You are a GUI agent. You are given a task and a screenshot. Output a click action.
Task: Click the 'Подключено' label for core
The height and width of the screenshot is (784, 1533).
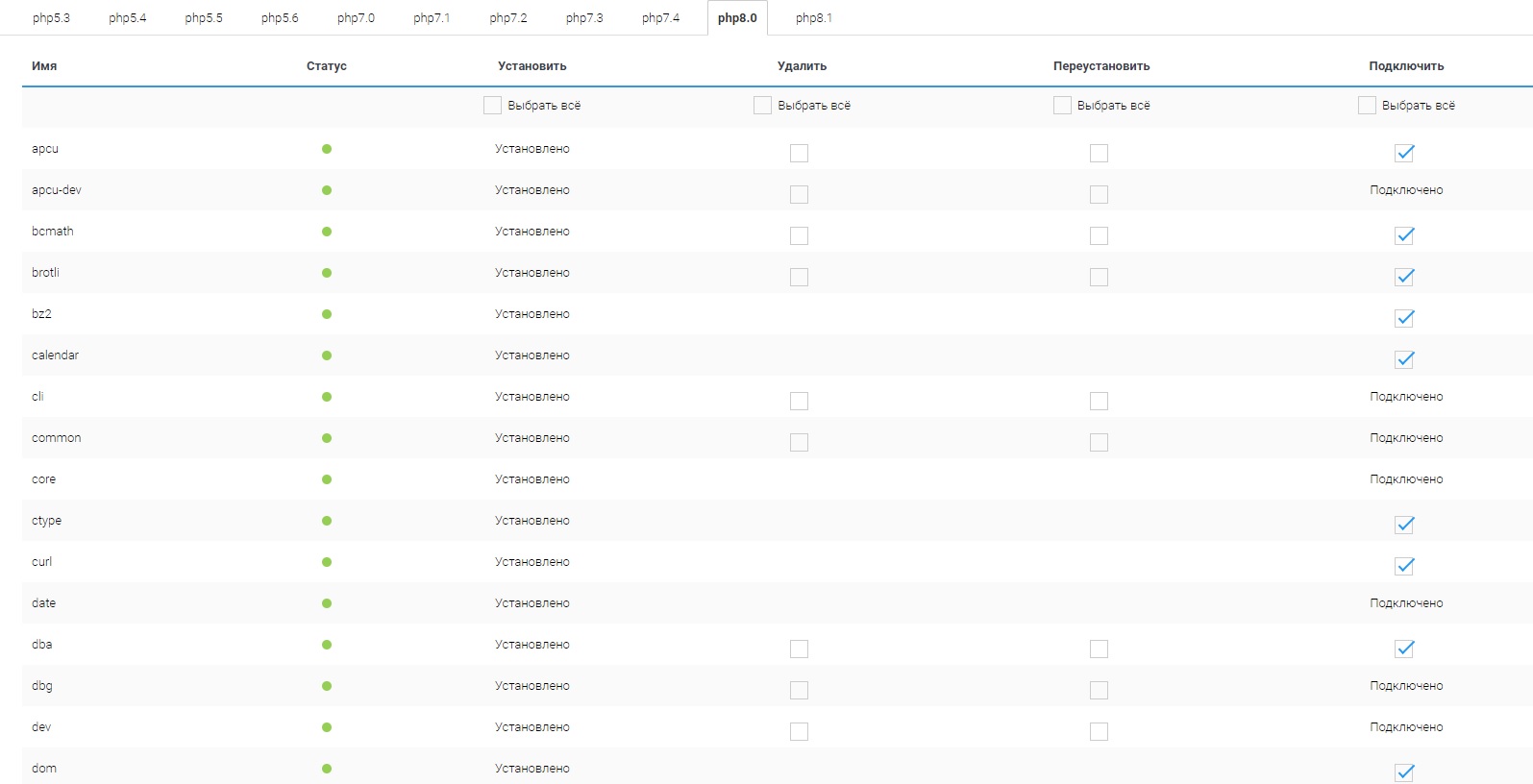[x=1405, y=479]
